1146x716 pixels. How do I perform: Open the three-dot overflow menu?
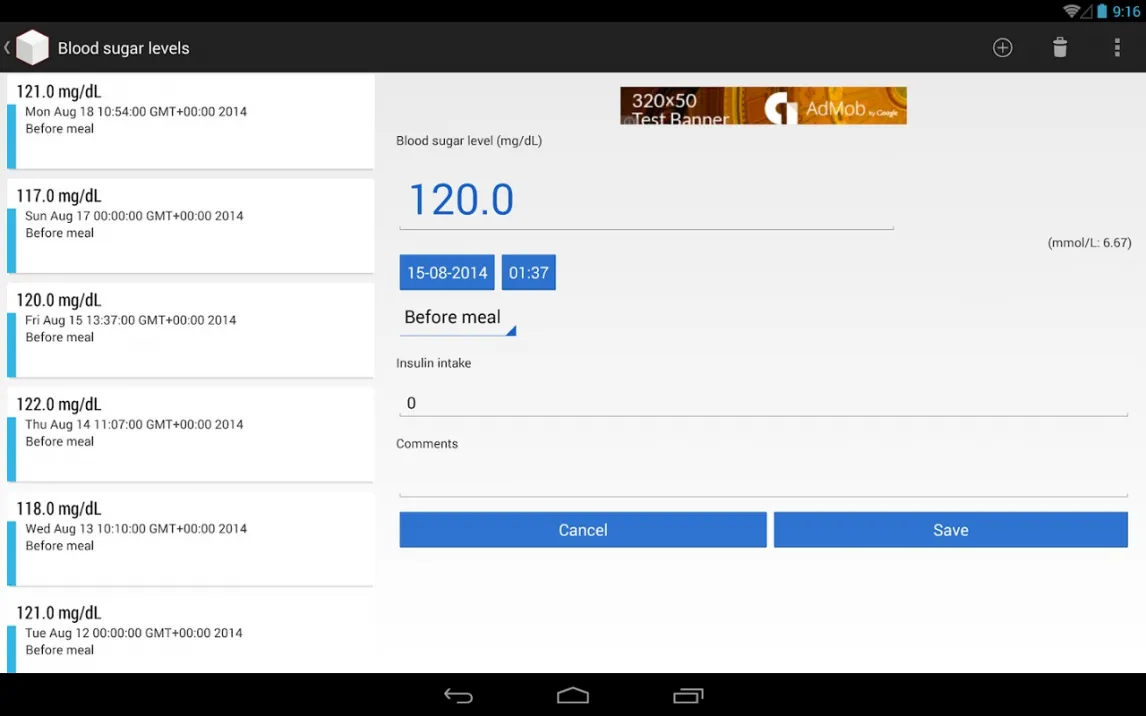pos(1117,48)
